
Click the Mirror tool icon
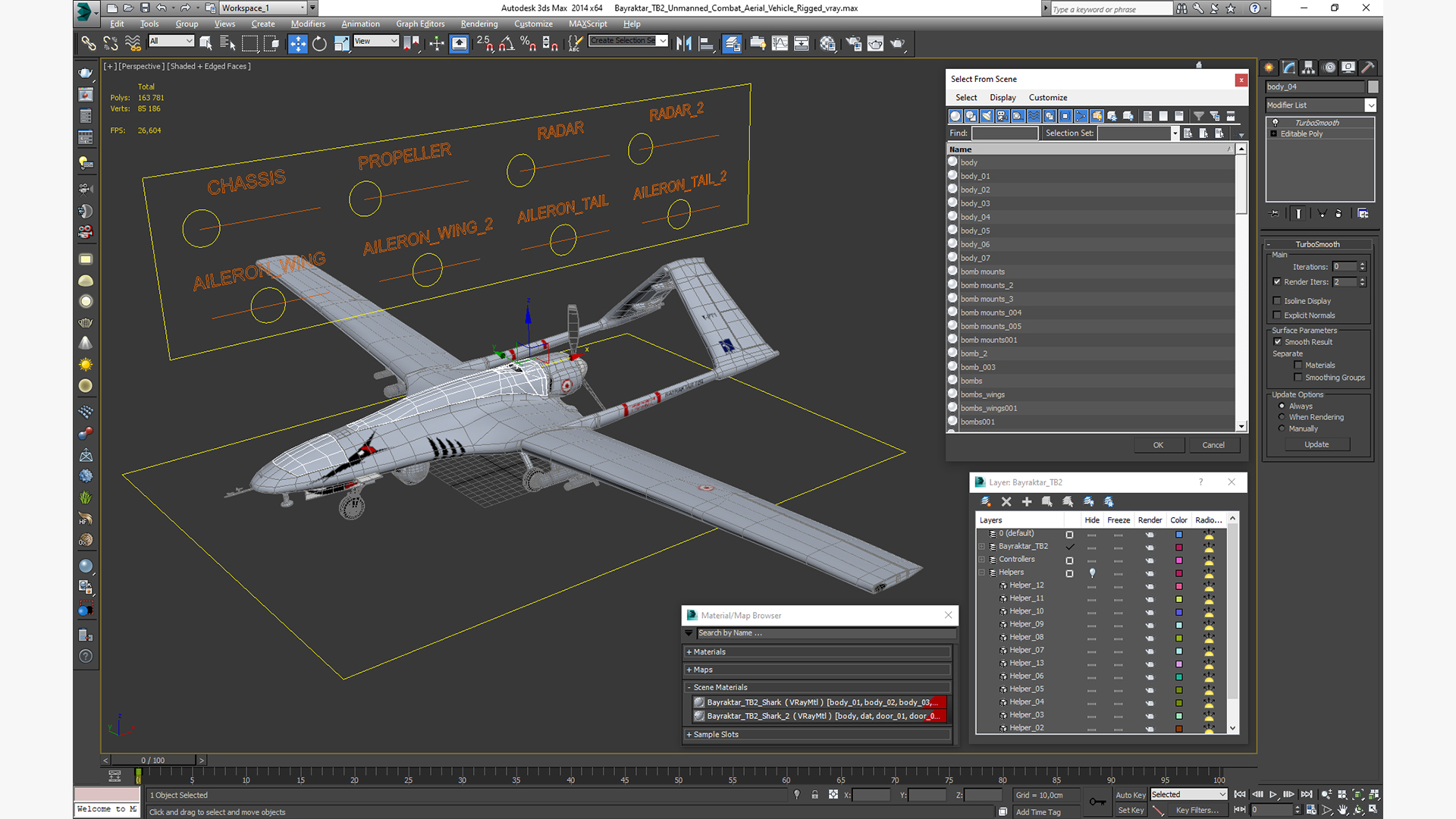(683, 43)
